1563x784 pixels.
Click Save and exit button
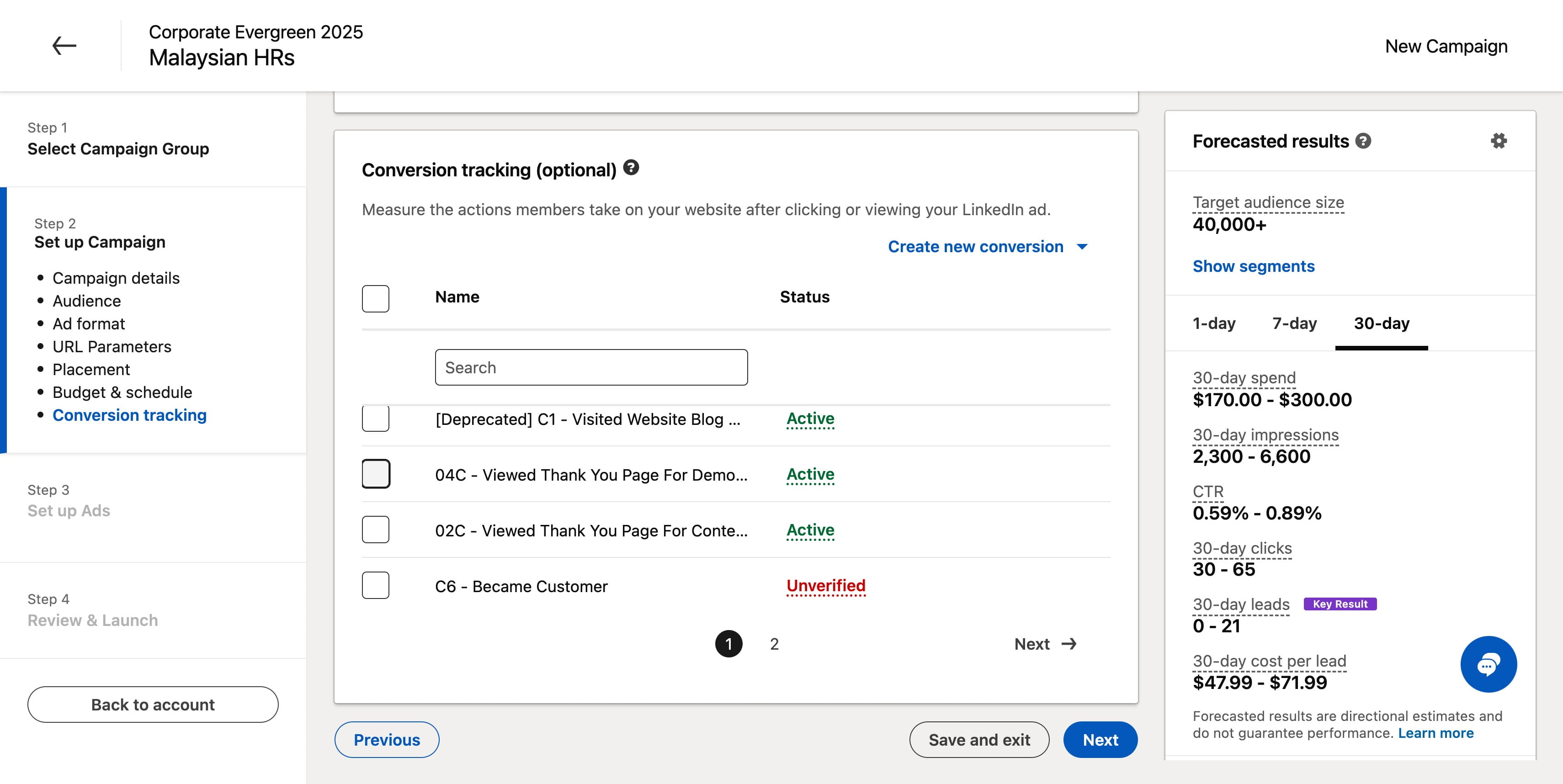pos(979,740)
